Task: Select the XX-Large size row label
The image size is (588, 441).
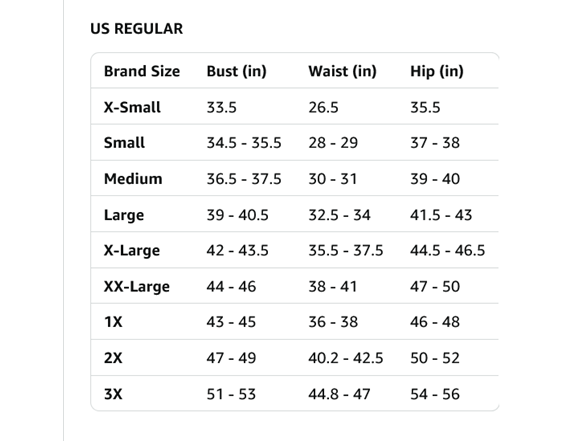Action: tap(136, 286)
